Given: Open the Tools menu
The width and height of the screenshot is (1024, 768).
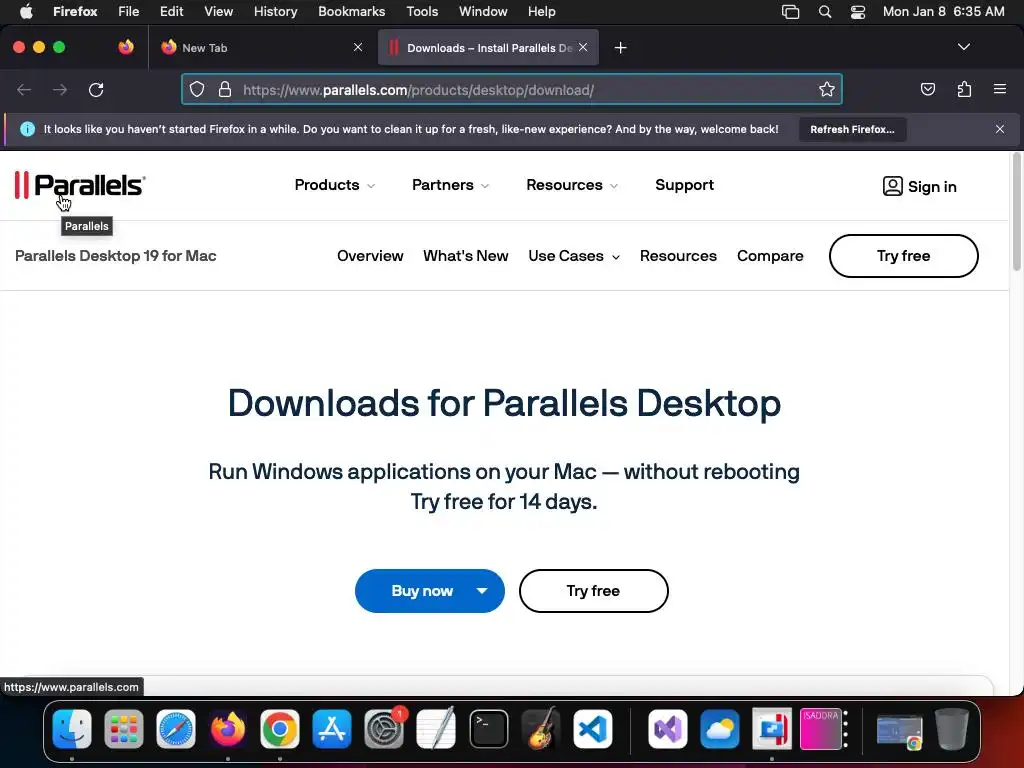Looking at the screenshot, I should click(422, 12).
